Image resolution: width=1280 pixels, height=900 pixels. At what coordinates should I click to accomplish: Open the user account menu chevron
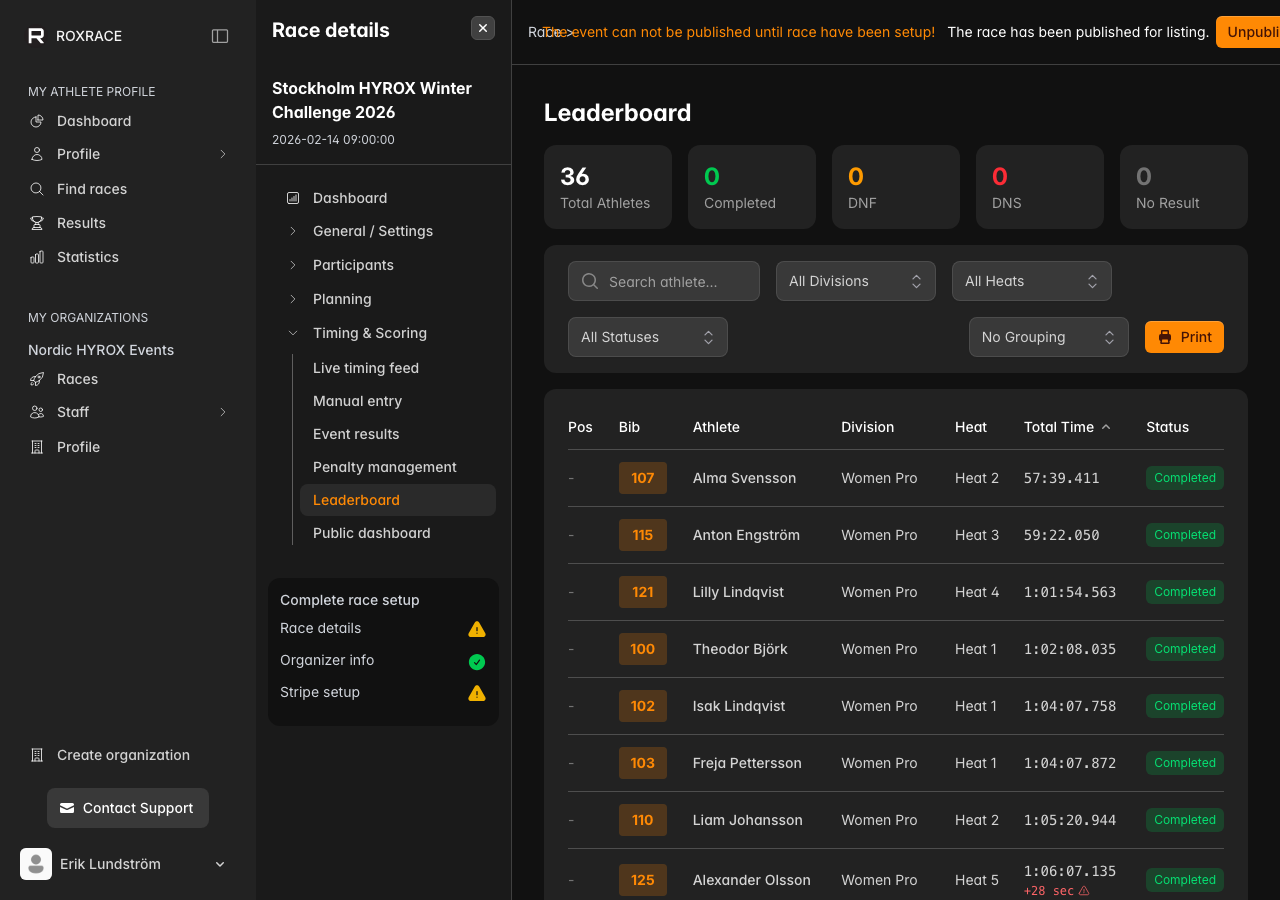tap(220, 864)
